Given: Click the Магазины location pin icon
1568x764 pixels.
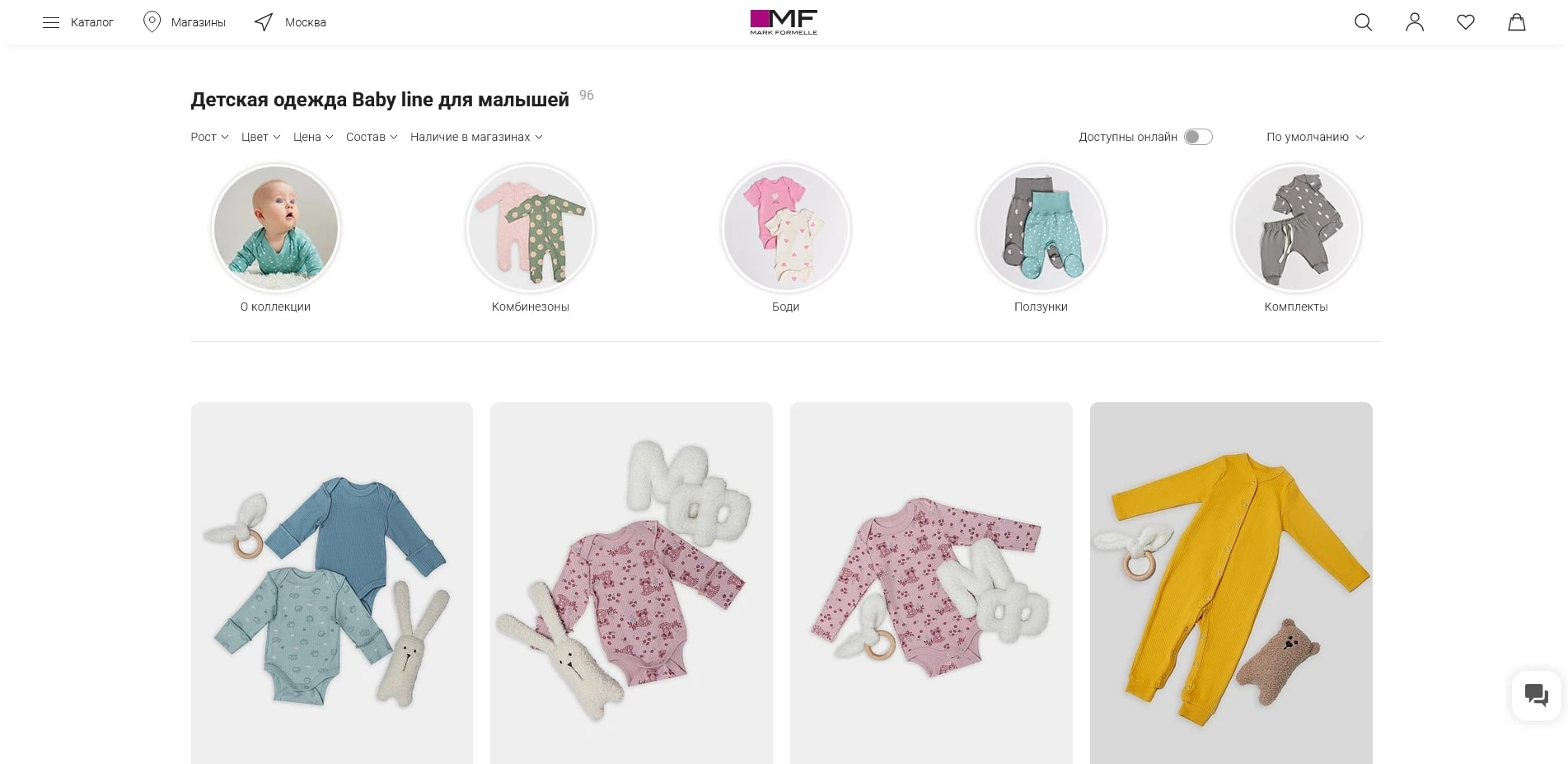Looking at the screenshot, I should point(152,22).
